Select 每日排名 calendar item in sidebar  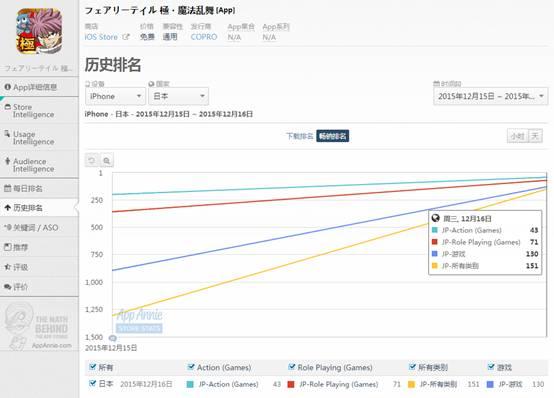[x=39, y=188]
